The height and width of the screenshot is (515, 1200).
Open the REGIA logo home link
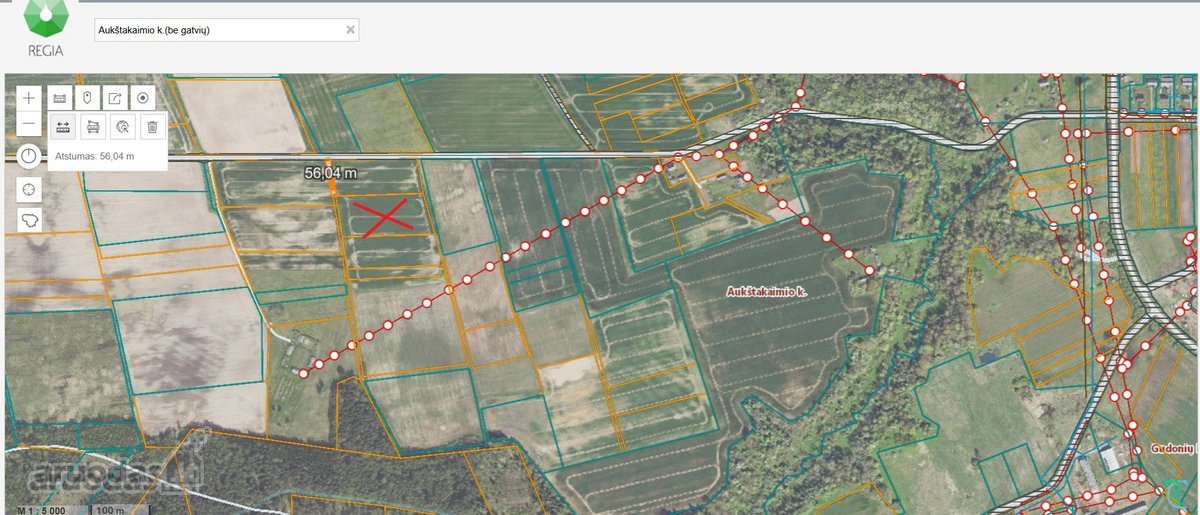pyautogui.click(x=47, y=32)
